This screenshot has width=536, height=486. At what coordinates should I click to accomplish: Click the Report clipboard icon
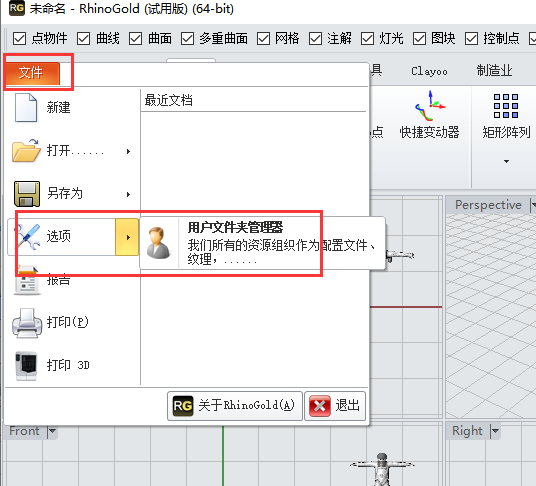coord(27,280)
